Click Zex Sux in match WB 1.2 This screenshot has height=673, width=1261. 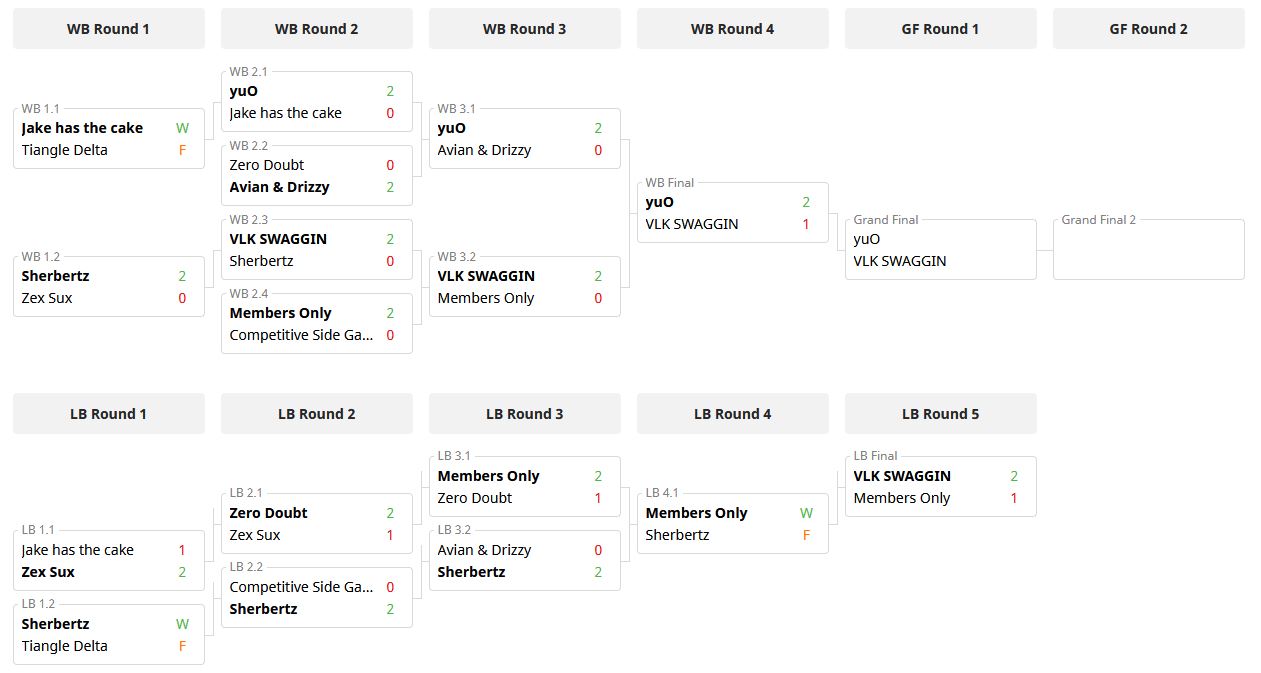[x=47, y=298]
